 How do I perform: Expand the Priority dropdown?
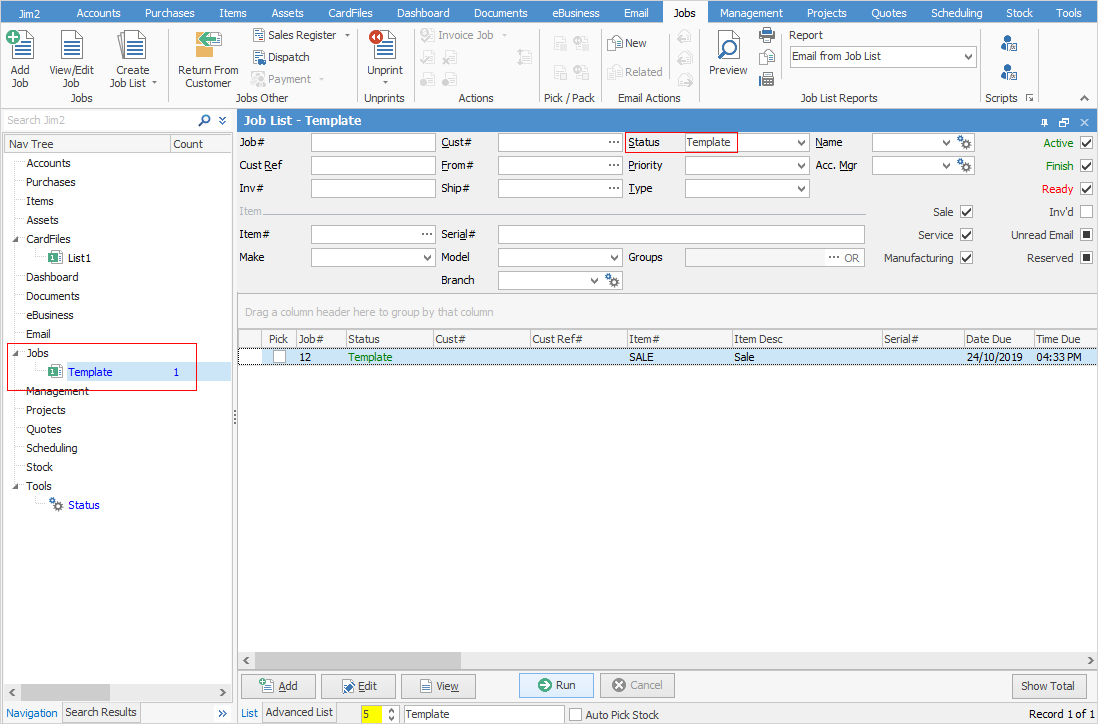(801, 166)
